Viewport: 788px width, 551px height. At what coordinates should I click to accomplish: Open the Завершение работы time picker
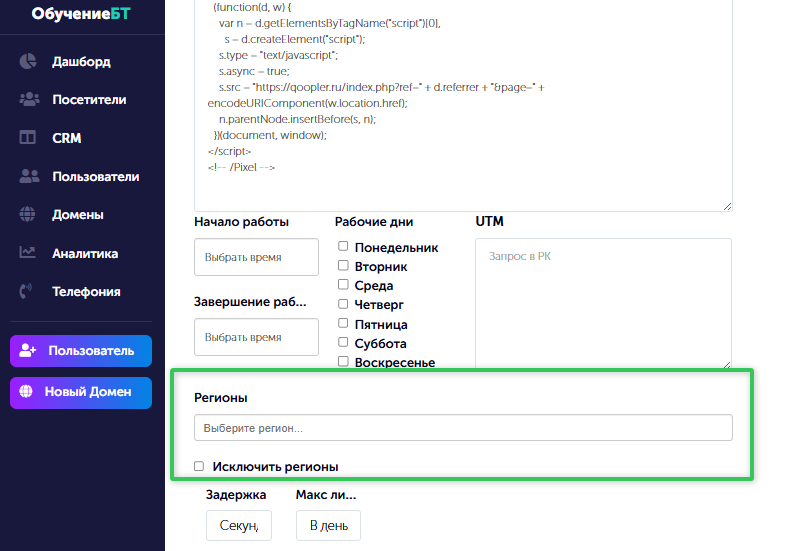pyautogui.click(x=256, y=337)
